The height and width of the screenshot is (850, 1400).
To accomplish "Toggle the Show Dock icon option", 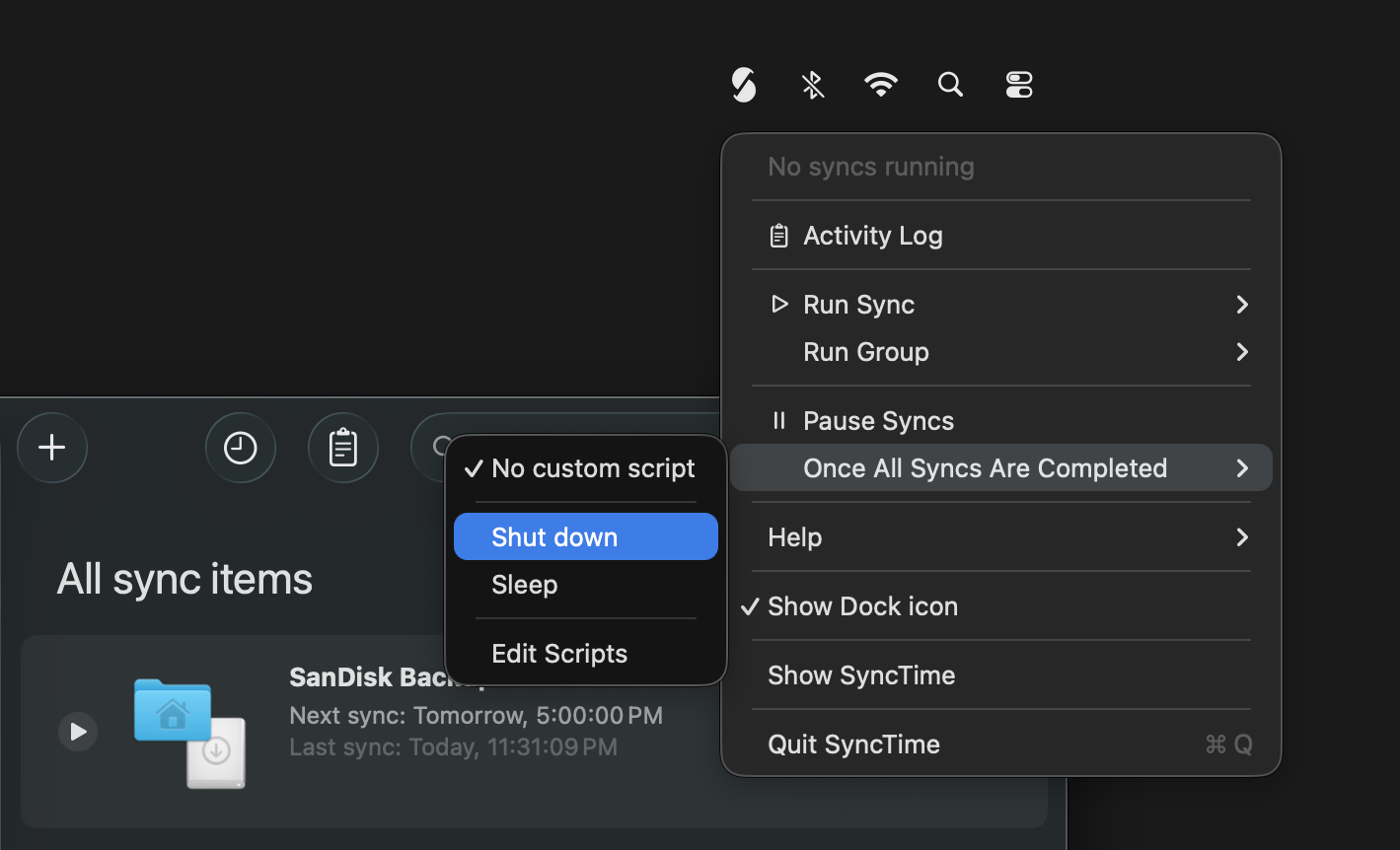I will [862, 606].
